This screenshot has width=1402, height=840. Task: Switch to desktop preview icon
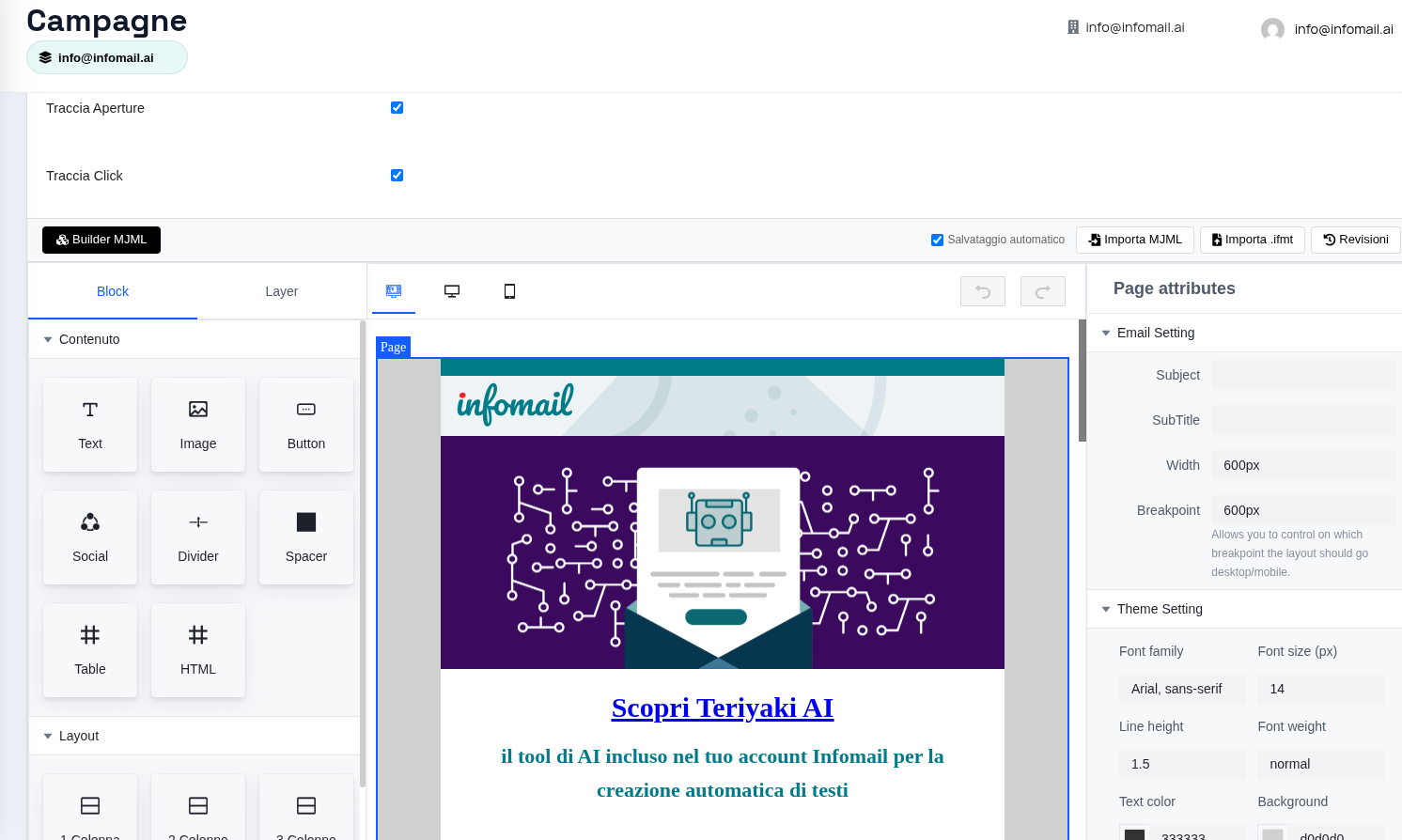click(x=452, y=291)
